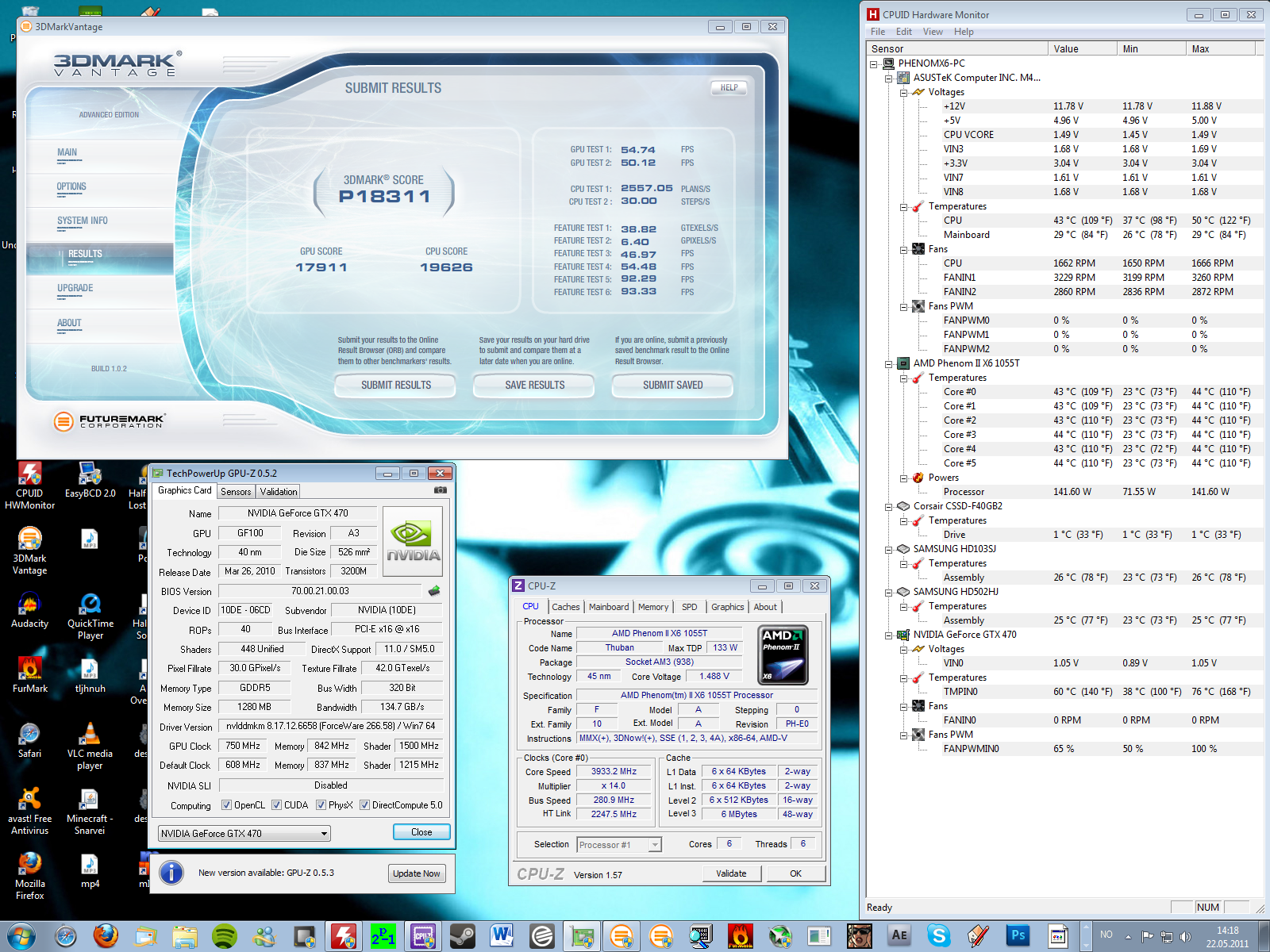The width and height of the screenshot is (1270, 952).
Task: Collapse the Powers group in HWMonitor
Action: tap(904, 478)
